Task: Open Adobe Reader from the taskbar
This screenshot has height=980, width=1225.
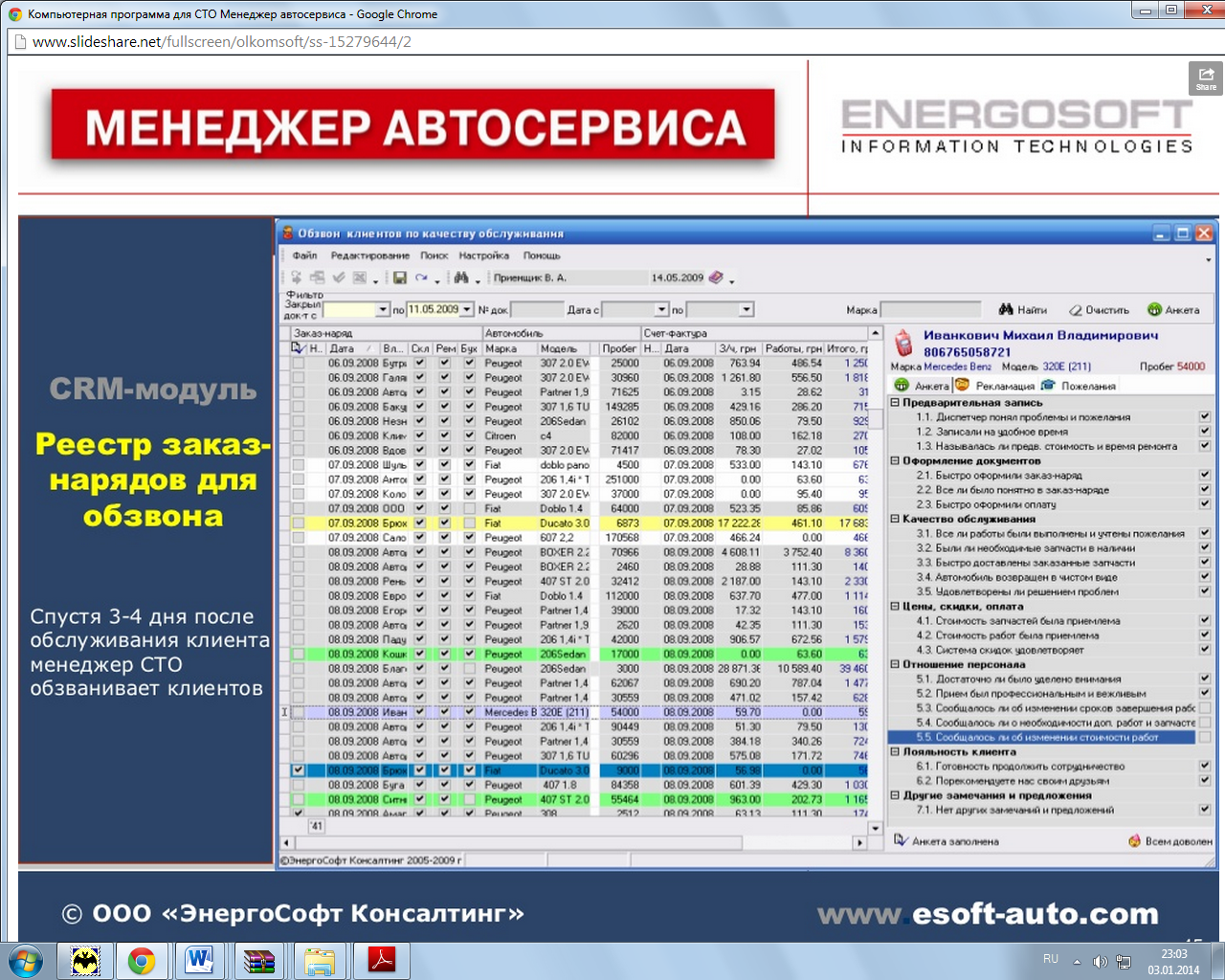Action: point(382,960)
